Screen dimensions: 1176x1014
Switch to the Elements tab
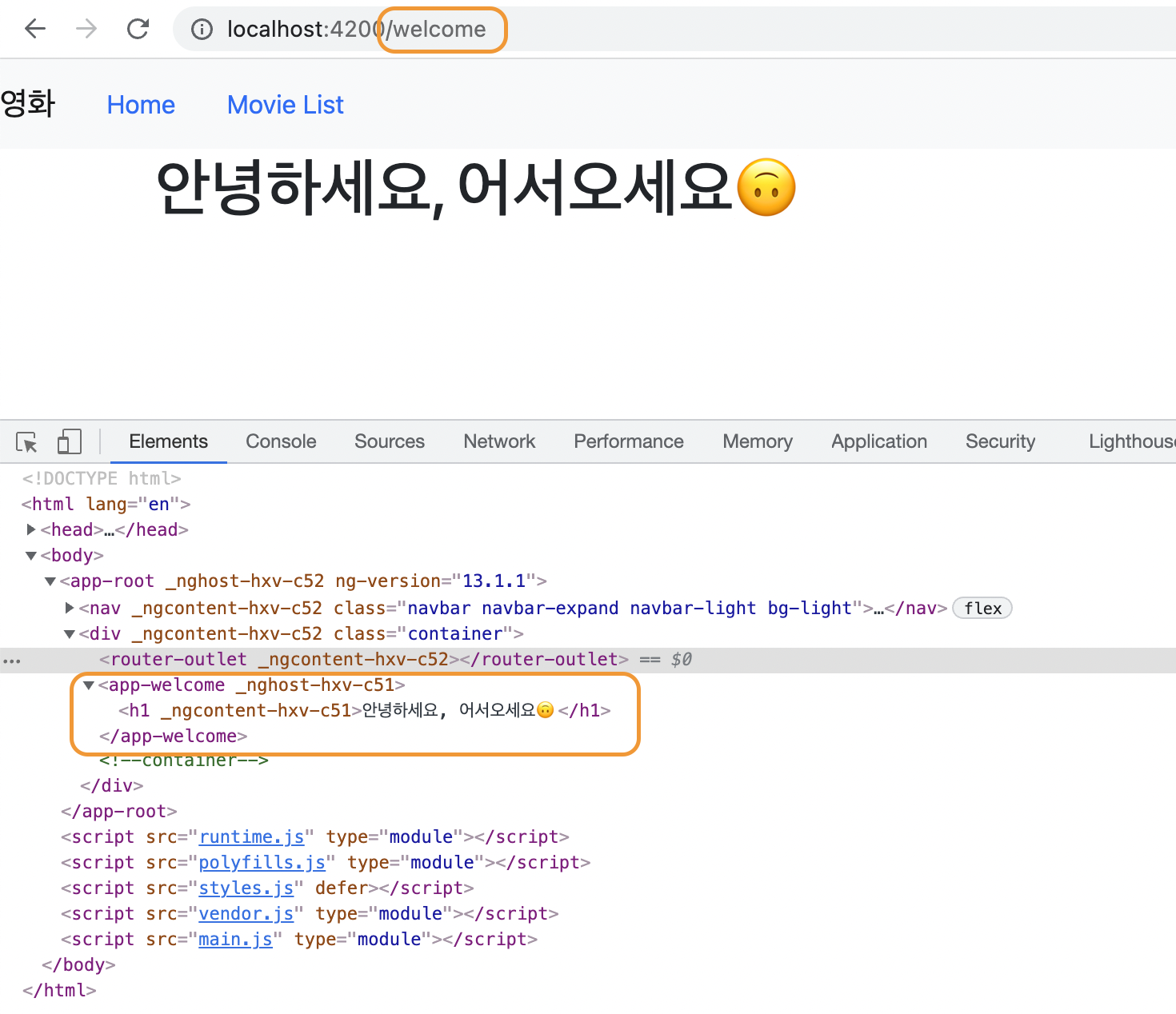tap(168, 441)
